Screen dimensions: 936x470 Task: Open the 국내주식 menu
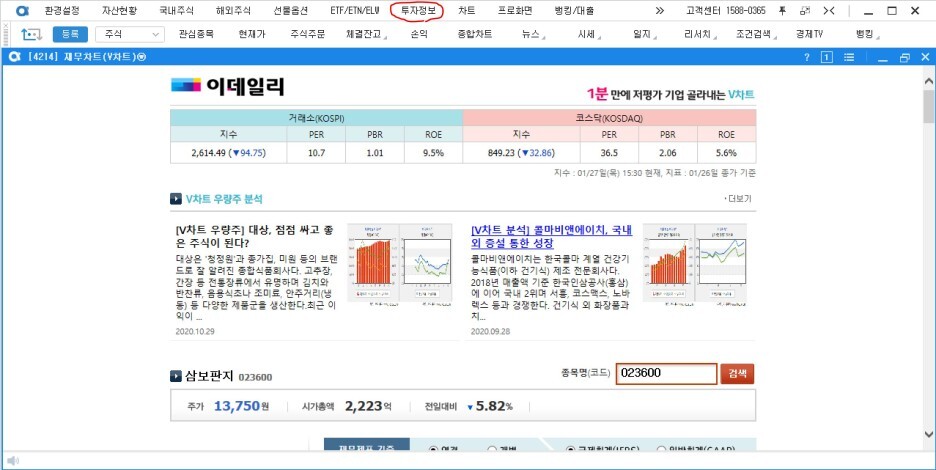(177, 11)
